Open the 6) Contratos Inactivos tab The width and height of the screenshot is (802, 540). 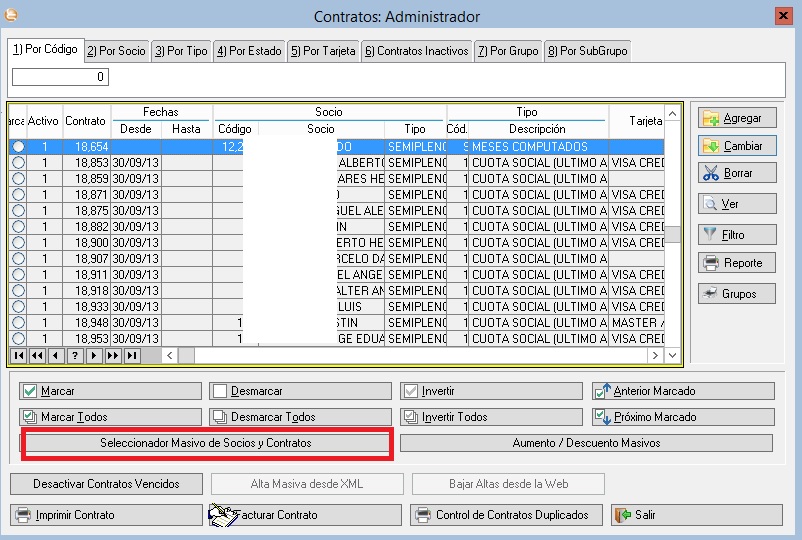coord(416,51)
